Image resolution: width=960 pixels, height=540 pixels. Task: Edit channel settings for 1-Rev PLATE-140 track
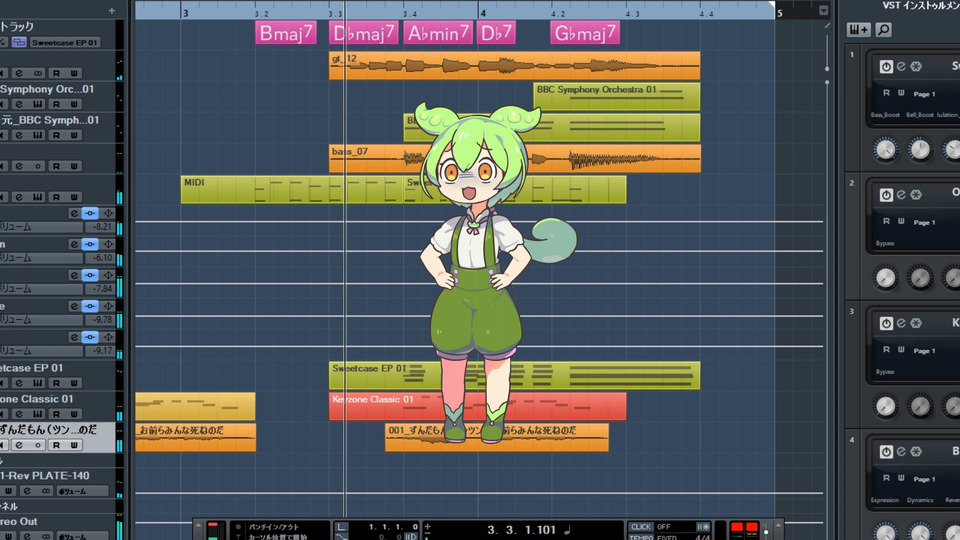[27, 491]
